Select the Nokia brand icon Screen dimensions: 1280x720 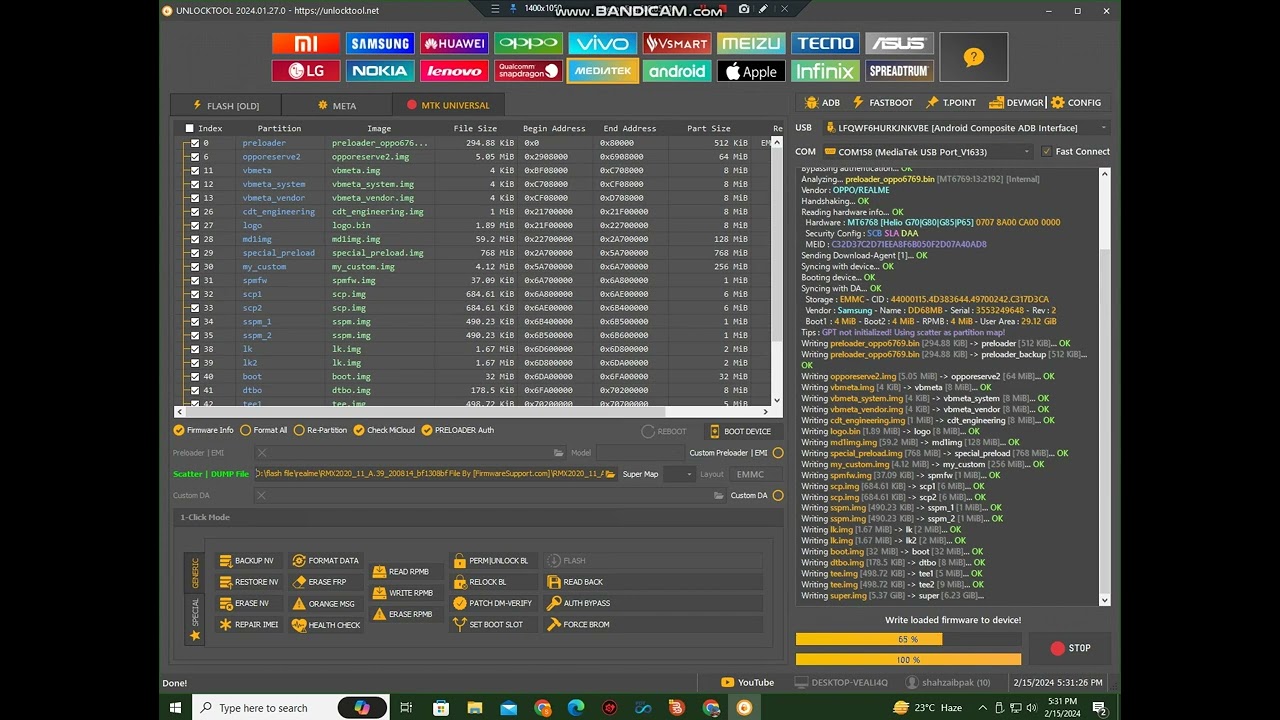click(x=379, y=71)
